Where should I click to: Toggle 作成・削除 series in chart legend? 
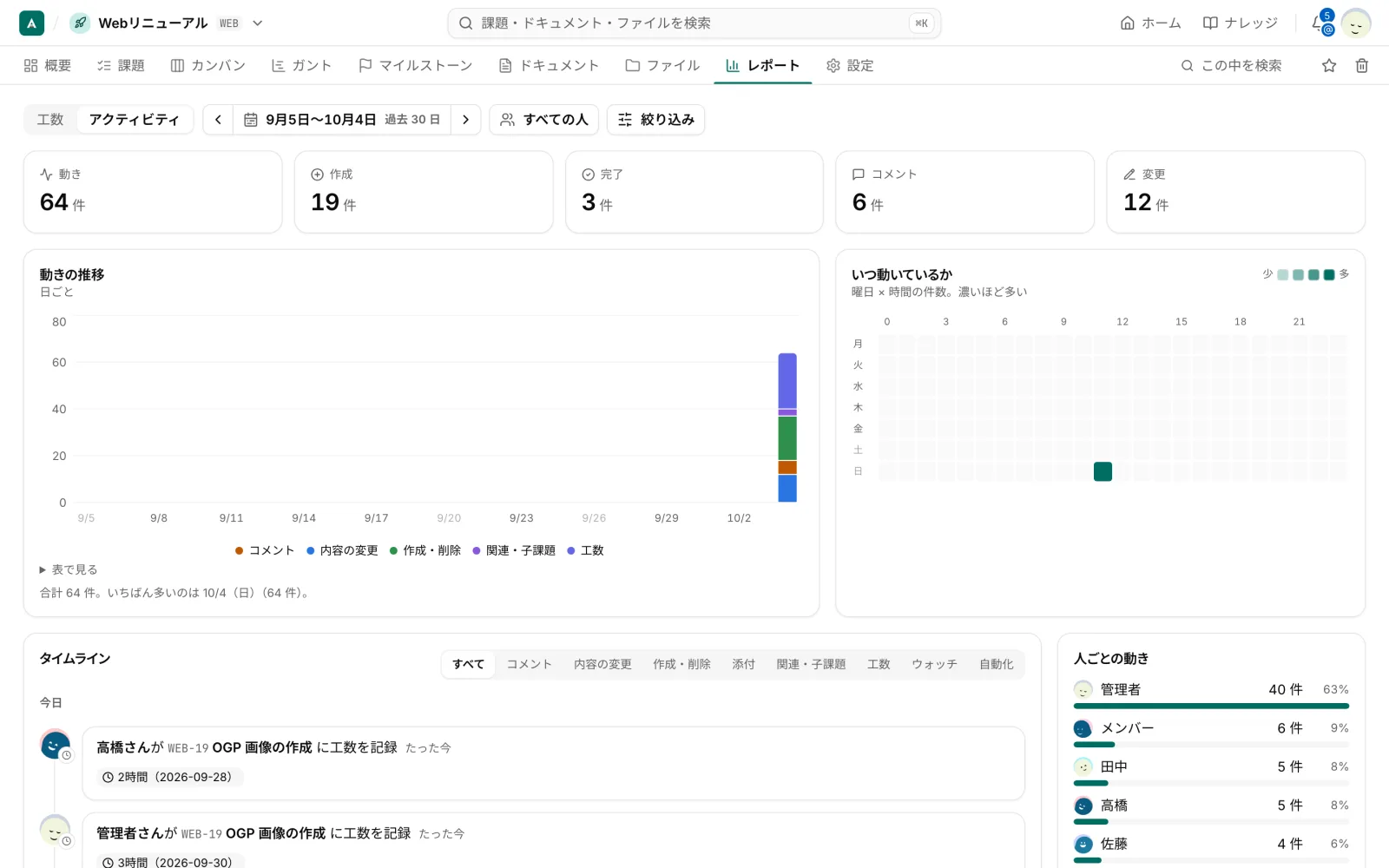pos(425,550)
